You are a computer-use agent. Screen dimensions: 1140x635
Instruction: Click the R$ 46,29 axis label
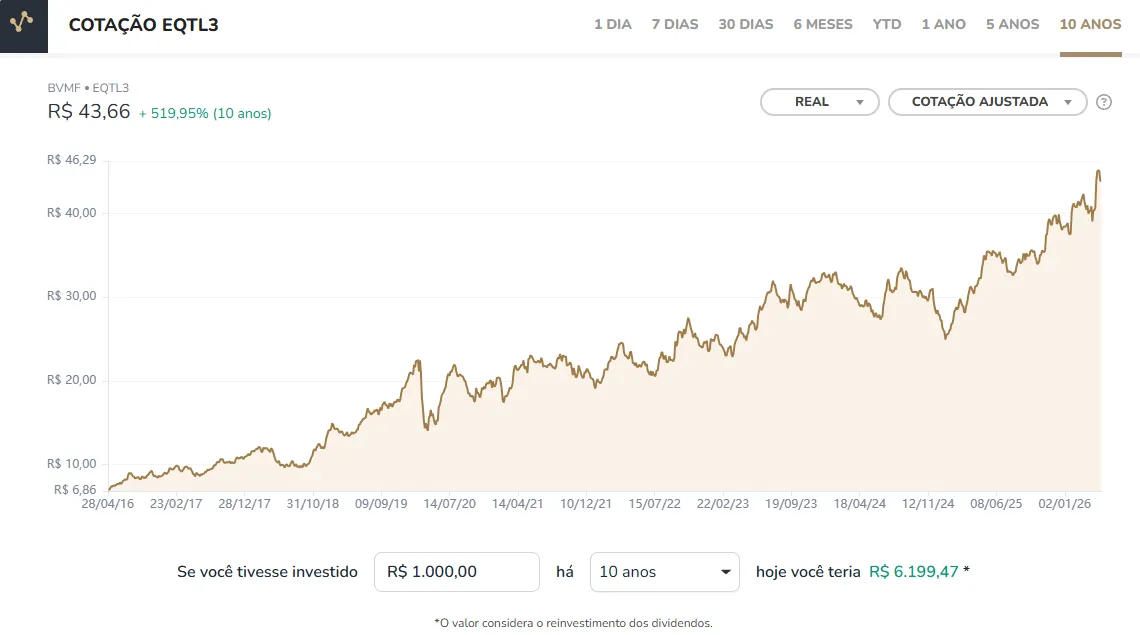[x=71, y=160]
